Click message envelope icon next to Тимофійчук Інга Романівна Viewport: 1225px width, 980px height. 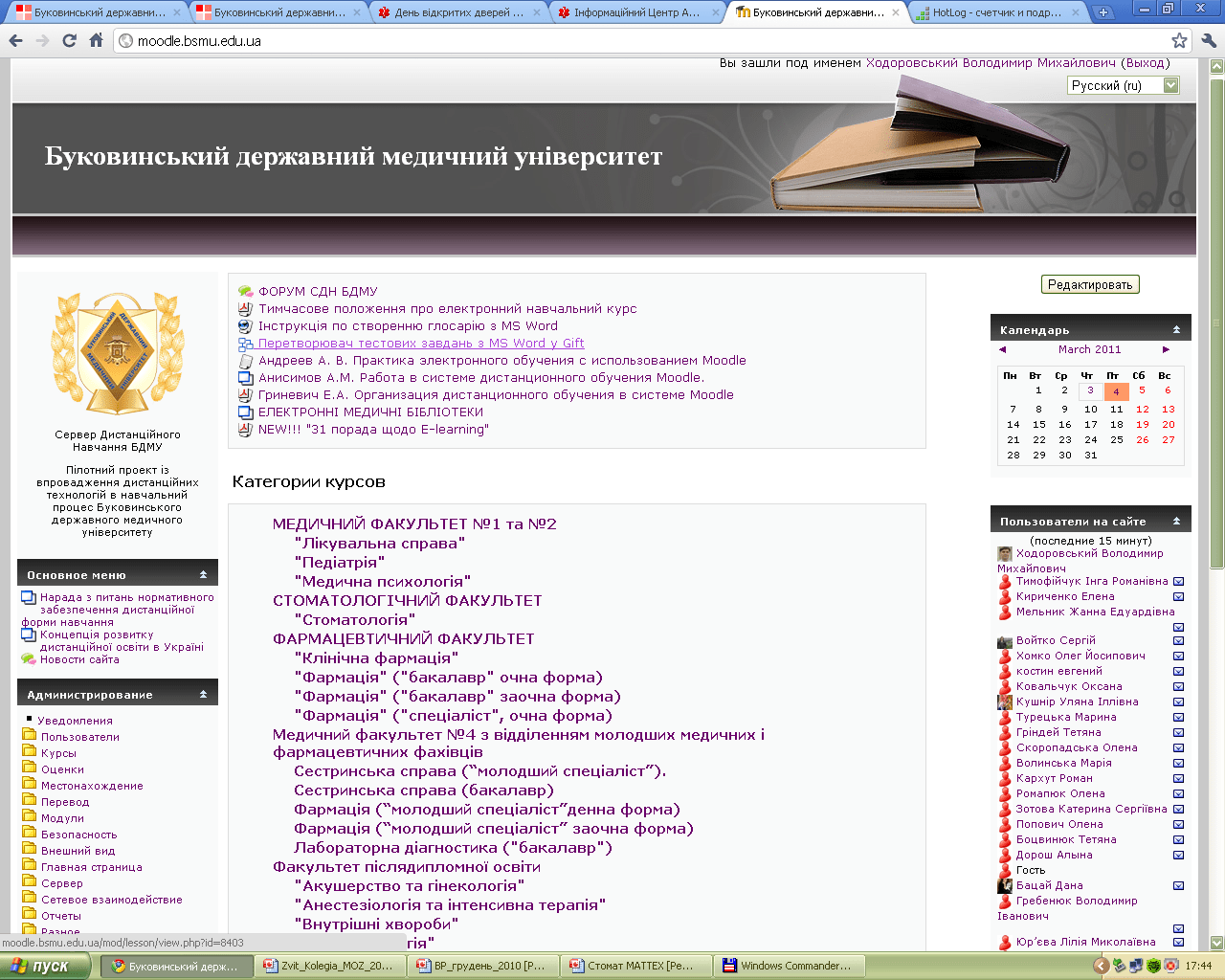[x=1178, y=582]
